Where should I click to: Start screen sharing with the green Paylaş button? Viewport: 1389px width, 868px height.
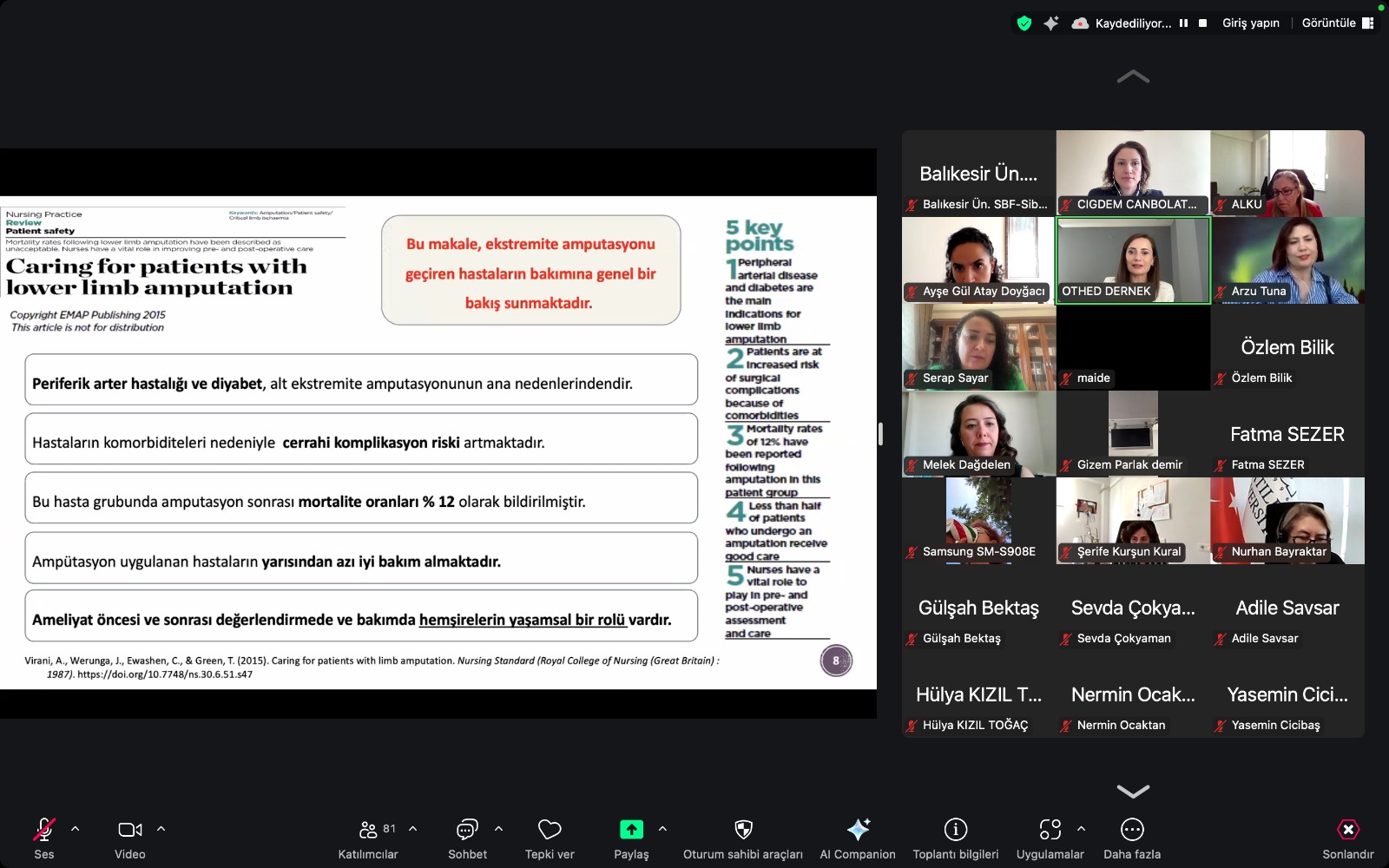coord(631,838)
